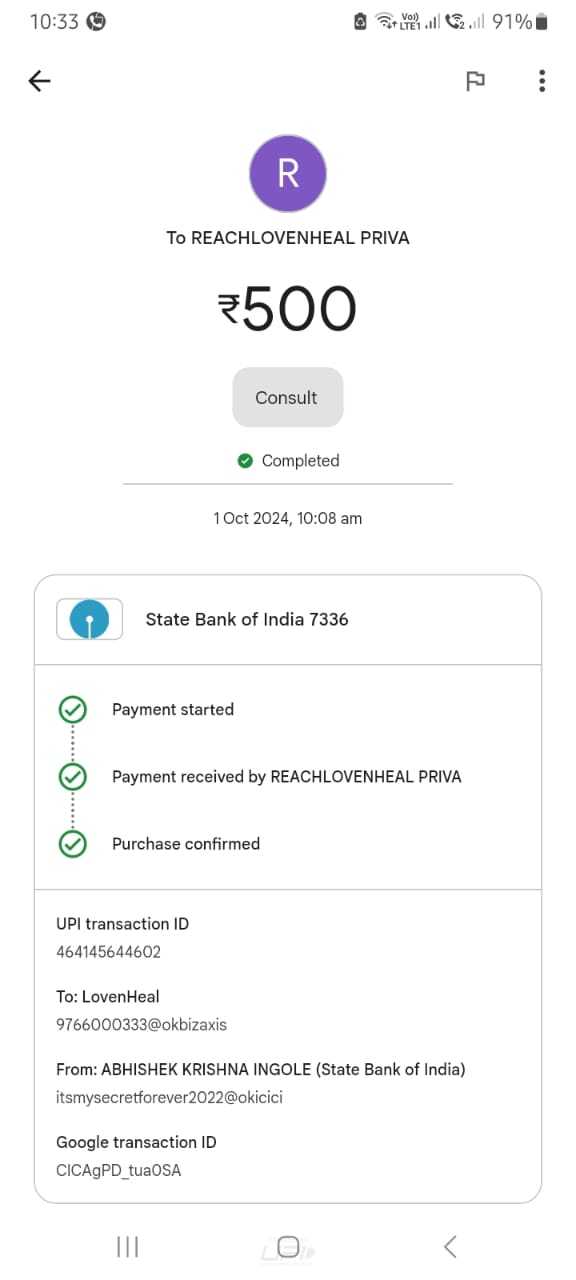Tap the green Completed checkmark icon
The width and height of the screenshot is (576, 1280).
pyautogui.click(x=245, y=461)
